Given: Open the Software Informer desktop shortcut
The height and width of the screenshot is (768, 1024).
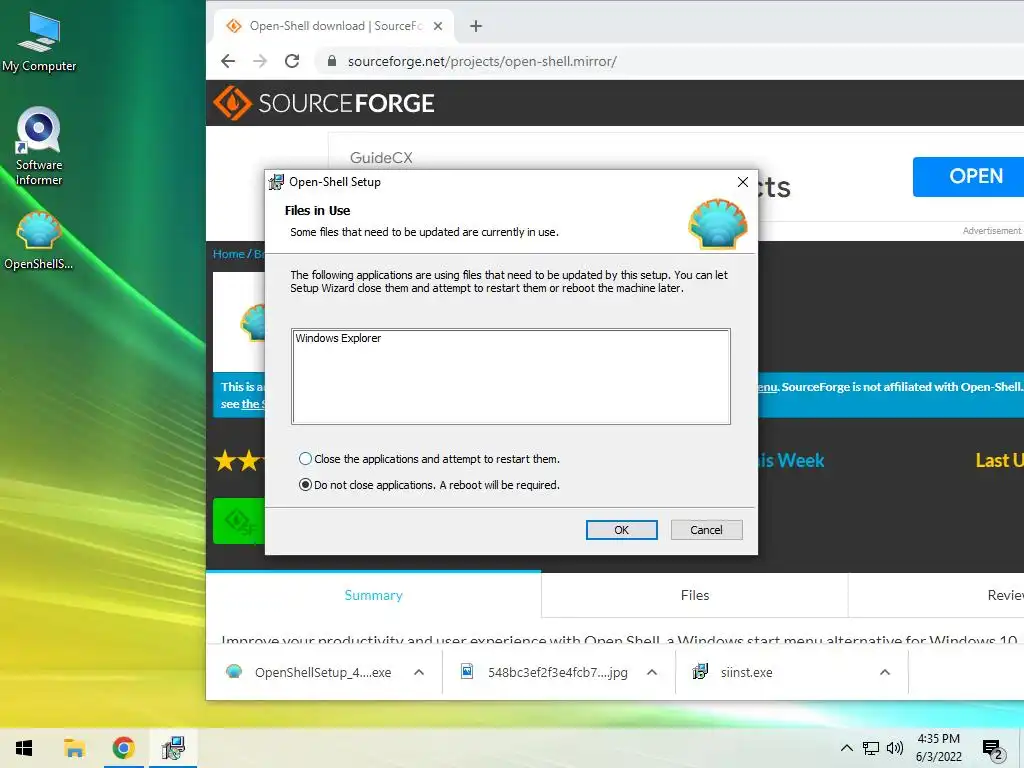Looking at the screenshot, I should pyautogui.click(x=39, y=146).
